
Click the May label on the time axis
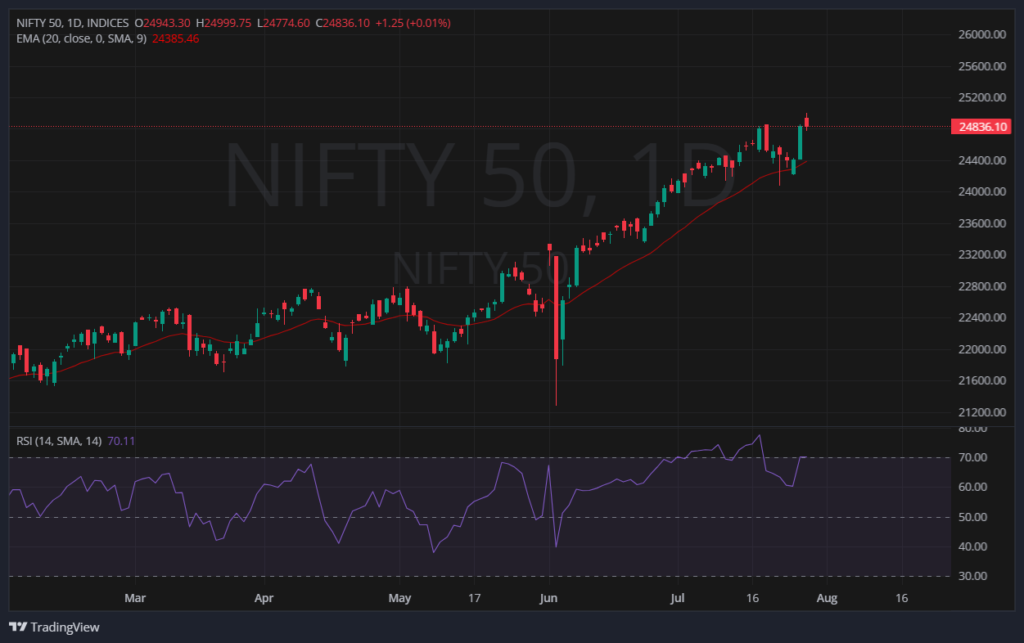(x=400, y=598)
